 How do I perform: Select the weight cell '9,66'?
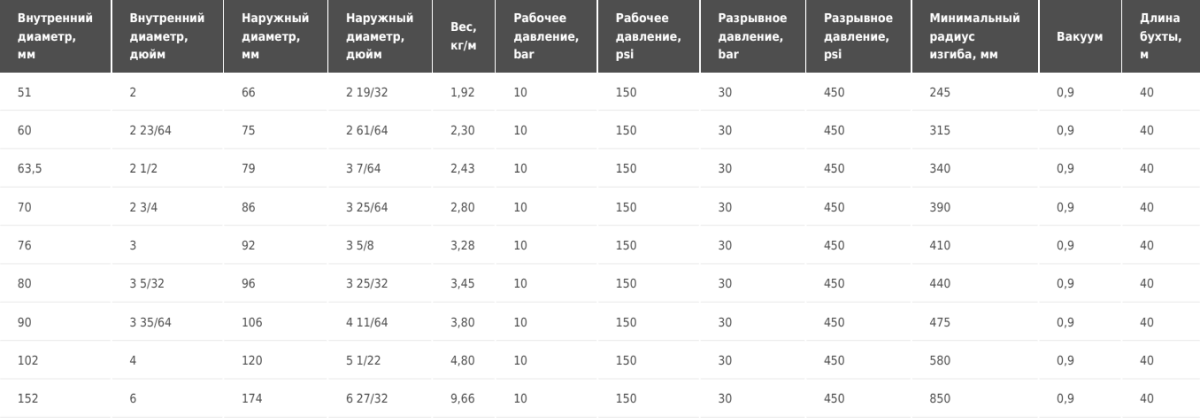[462, 399]
